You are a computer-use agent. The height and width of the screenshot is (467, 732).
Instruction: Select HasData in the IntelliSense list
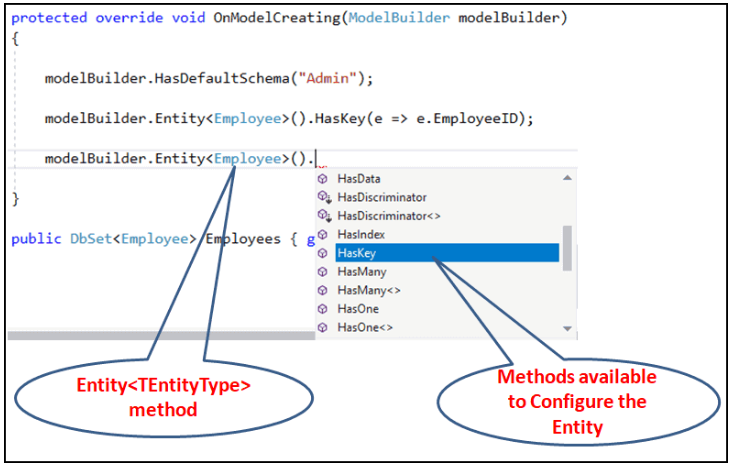click(x=359, y=179)
